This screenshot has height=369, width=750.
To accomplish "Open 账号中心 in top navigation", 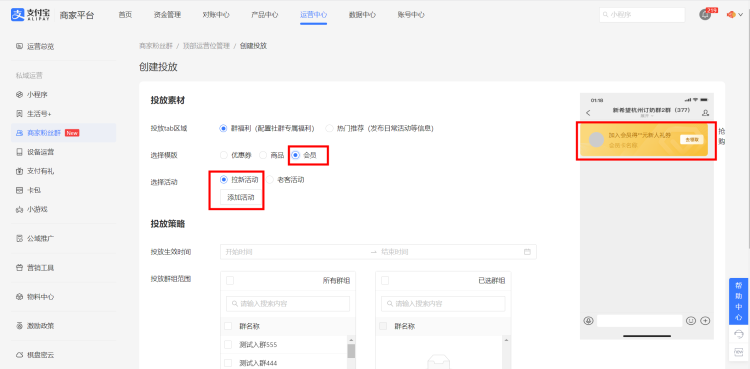I will point(411,15).
